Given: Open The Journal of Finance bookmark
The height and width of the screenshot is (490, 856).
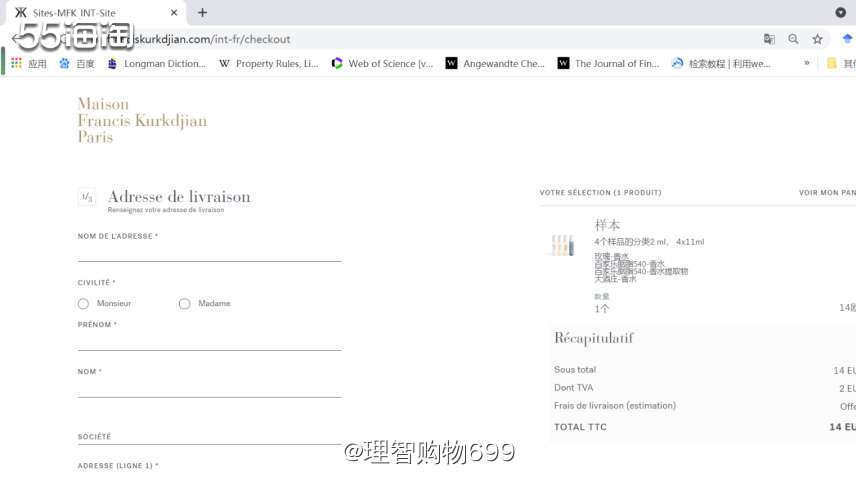Looking at the screenshot, I should (608, 63).
